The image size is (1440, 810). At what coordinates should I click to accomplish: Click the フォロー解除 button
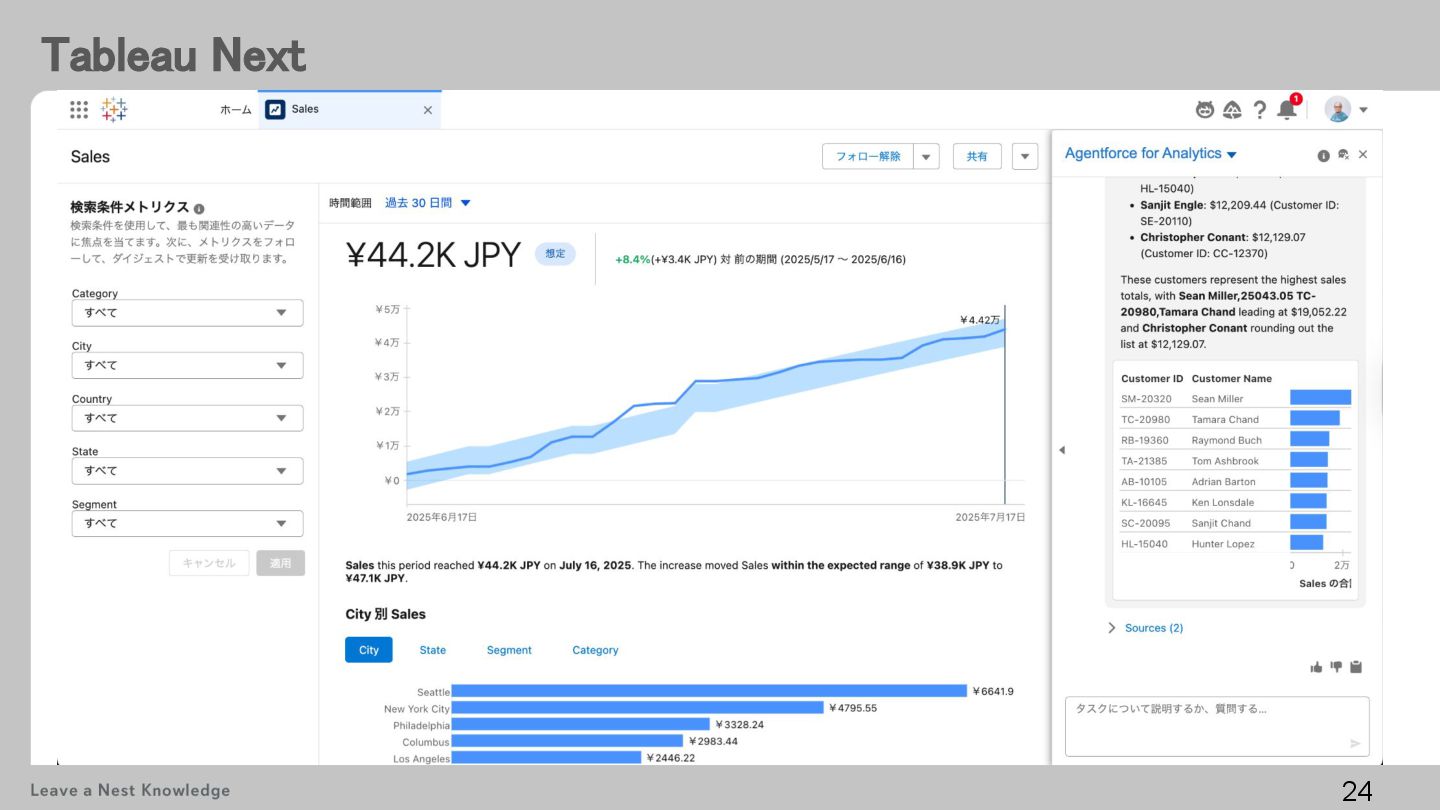868,157
